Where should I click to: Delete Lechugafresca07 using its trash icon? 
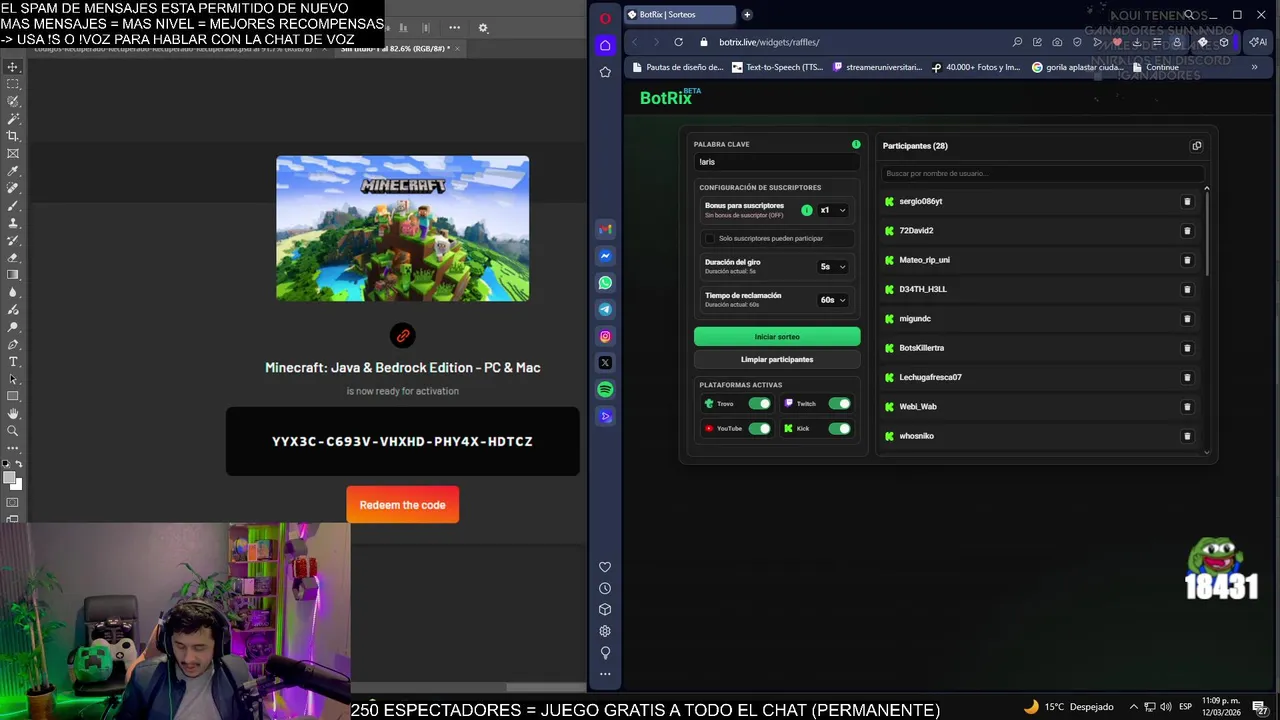click(x=1187, y=377)
